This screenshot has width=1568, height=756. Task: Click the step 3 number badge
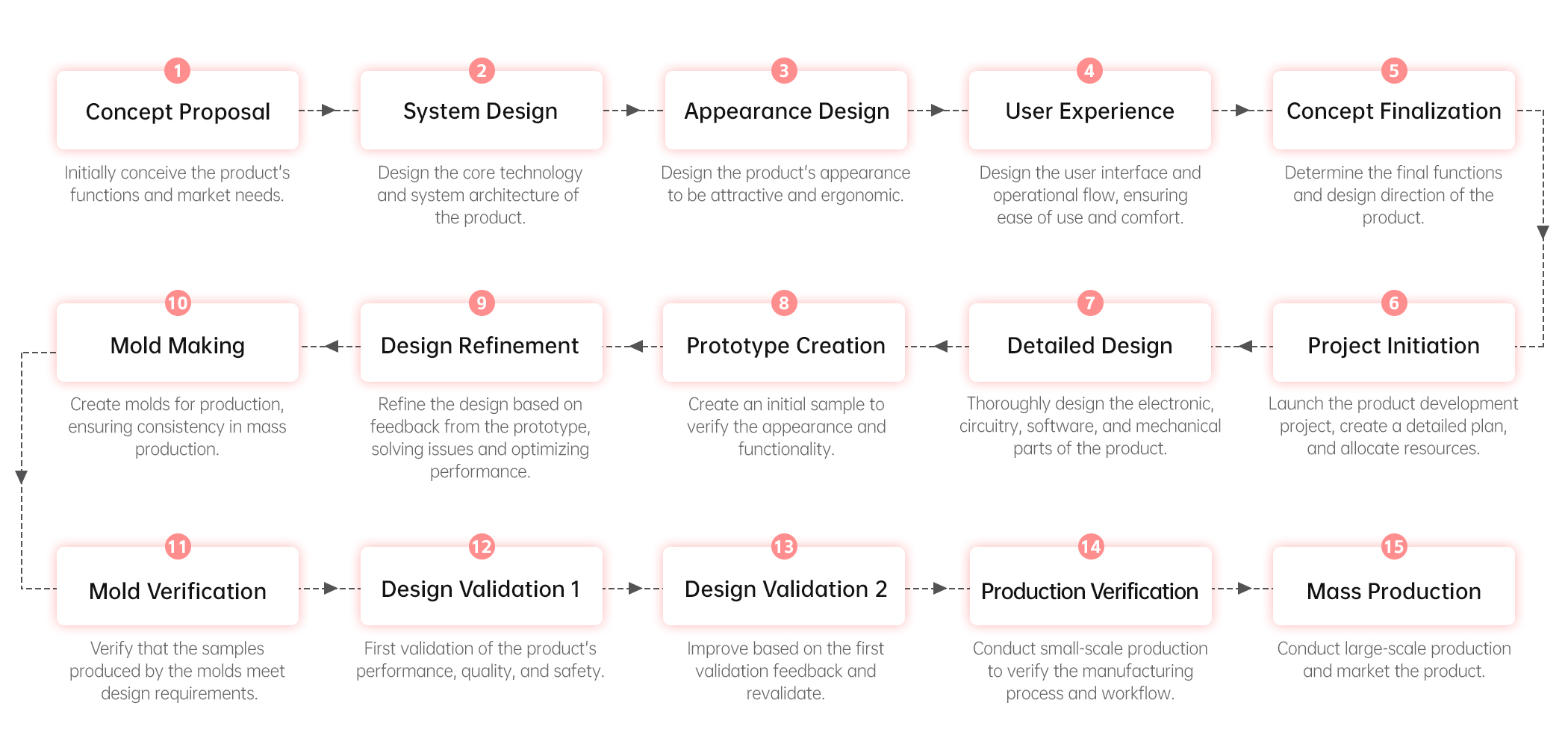coord(784,71)
